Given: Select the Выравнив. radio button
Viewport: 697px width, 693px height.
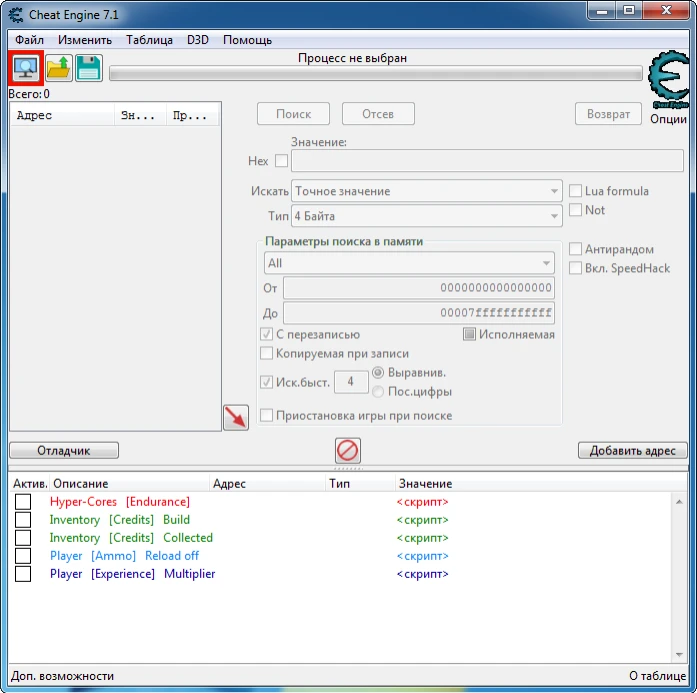Looking at the screenshot, I should pos(378,372).
